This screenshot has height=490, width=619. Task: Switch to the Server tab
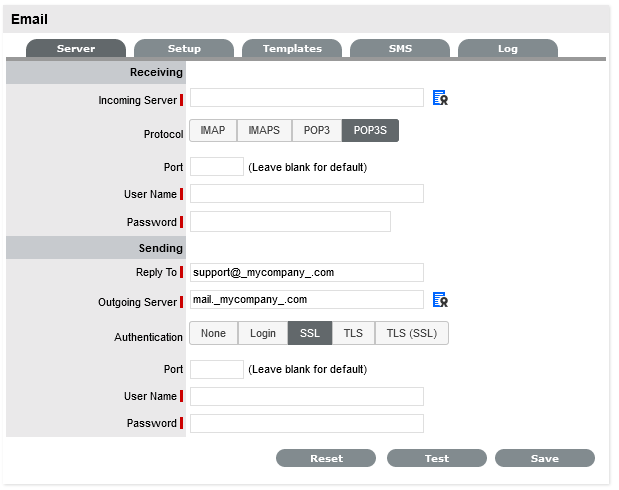click(76, 48)
